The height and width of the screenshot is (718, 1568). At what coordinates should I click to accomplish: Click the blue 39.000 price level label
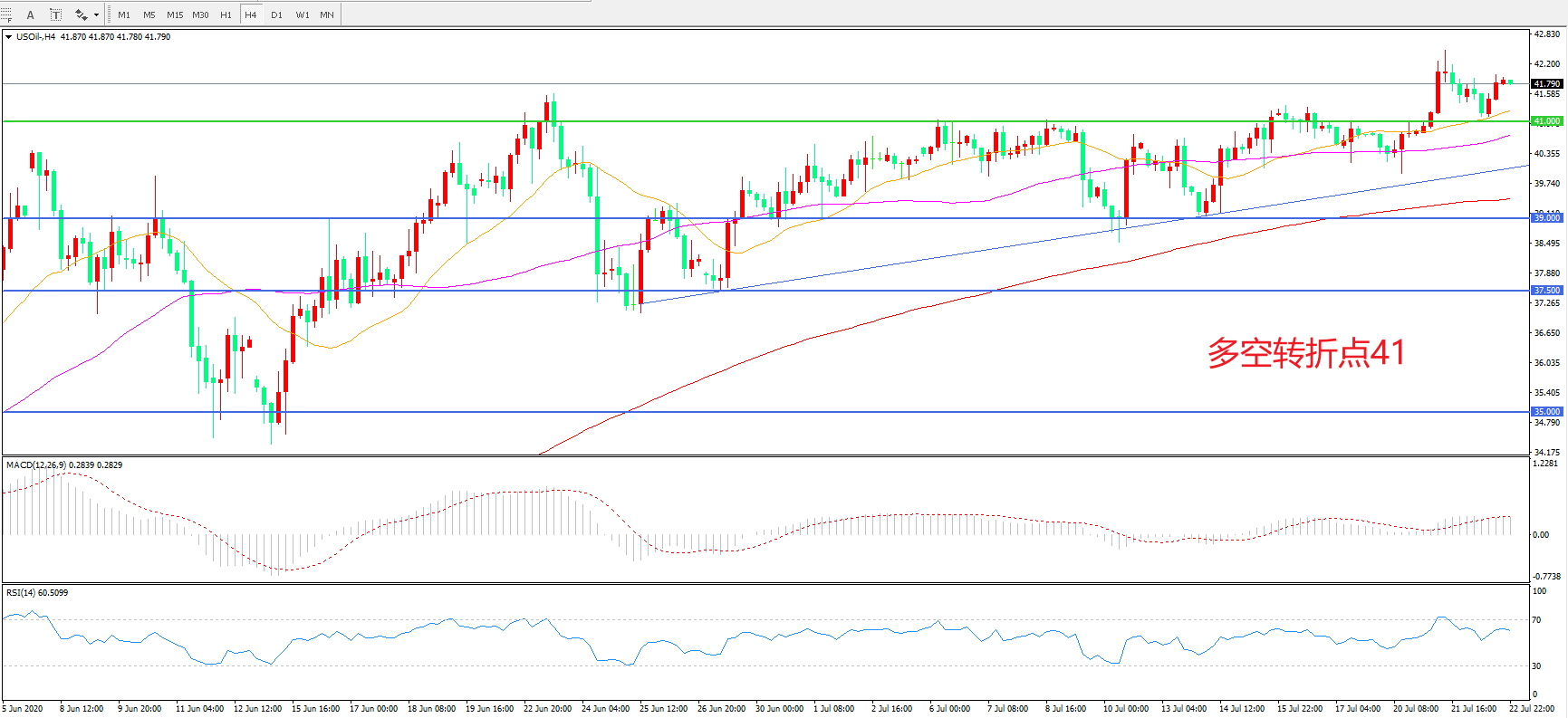[1546, 218]
